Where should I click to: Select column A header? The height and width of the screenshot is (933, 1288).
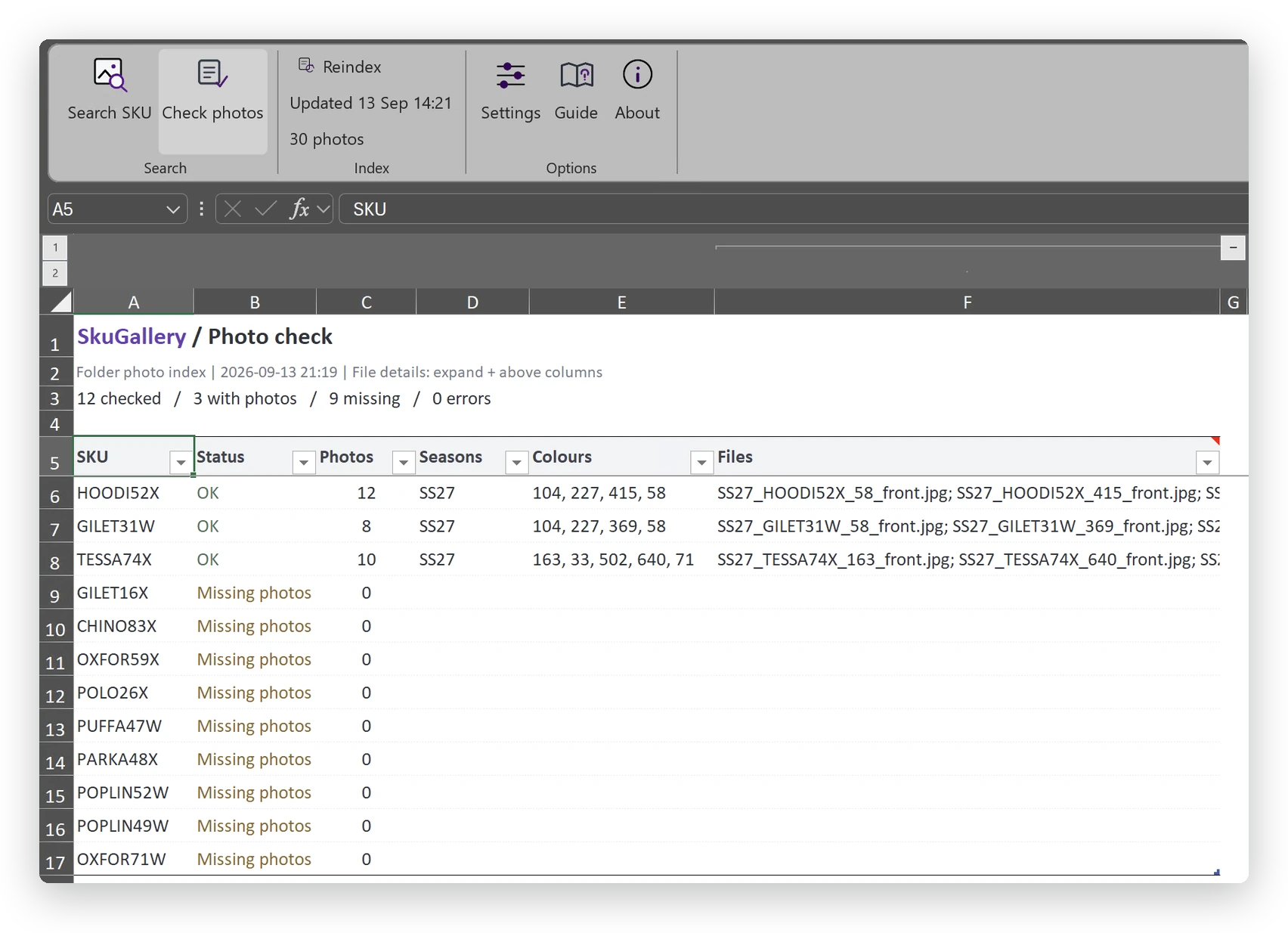(x=134, y=302)
